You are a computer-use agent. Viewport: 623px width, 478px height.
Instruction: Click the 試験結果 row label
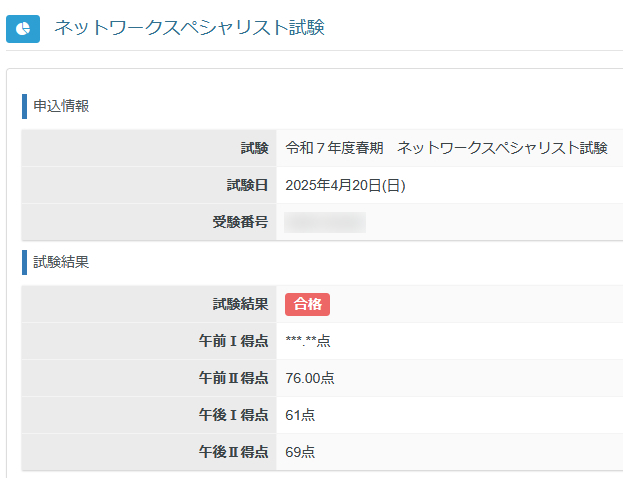pos(240,304)
